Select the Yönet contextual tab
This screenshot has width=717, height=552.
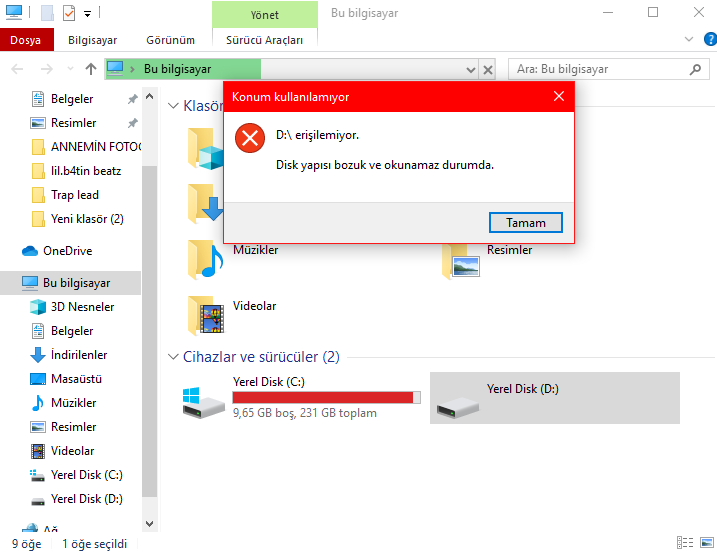click(265, 15)
